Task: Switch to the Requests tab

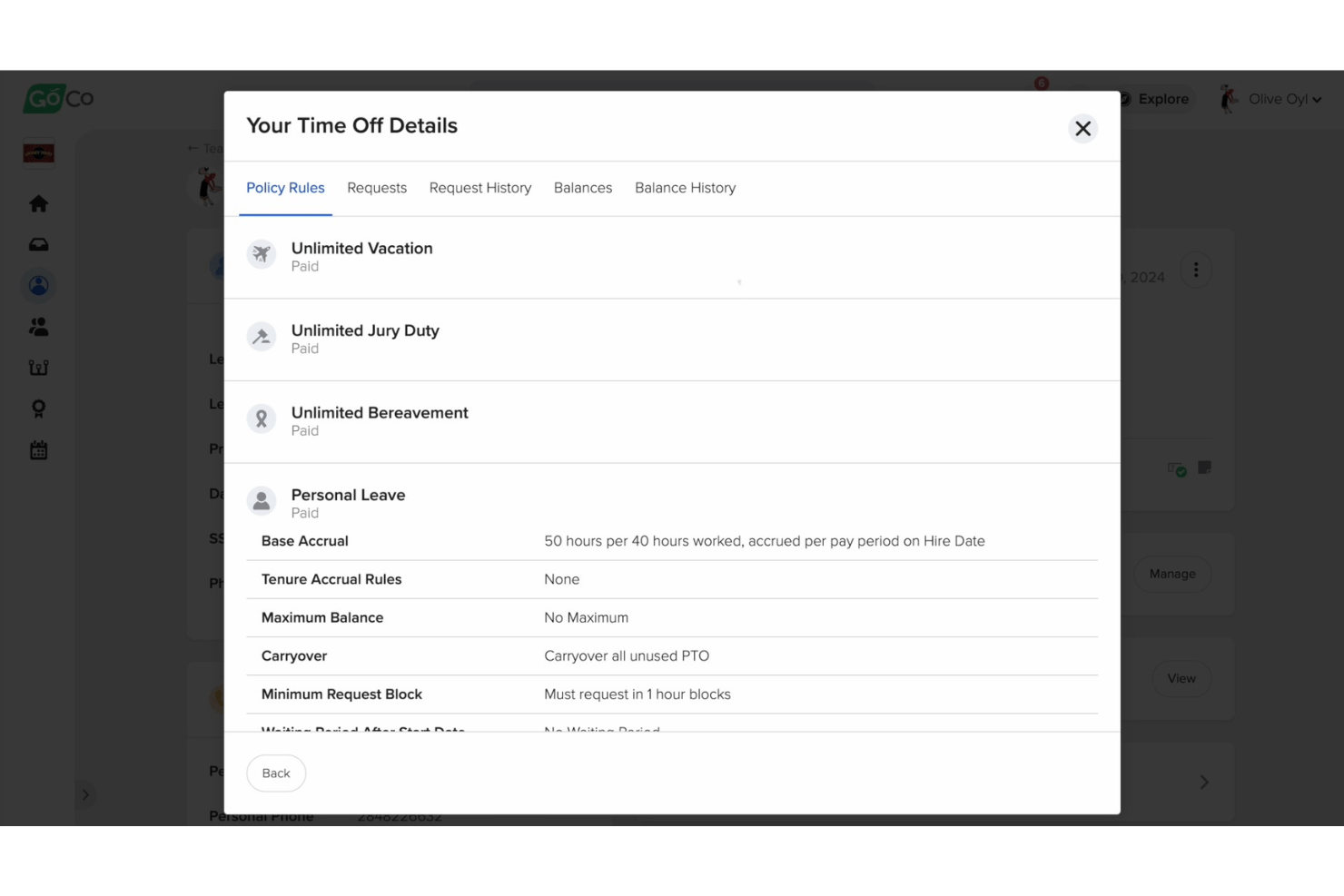Action: click(x=377, y=188)
